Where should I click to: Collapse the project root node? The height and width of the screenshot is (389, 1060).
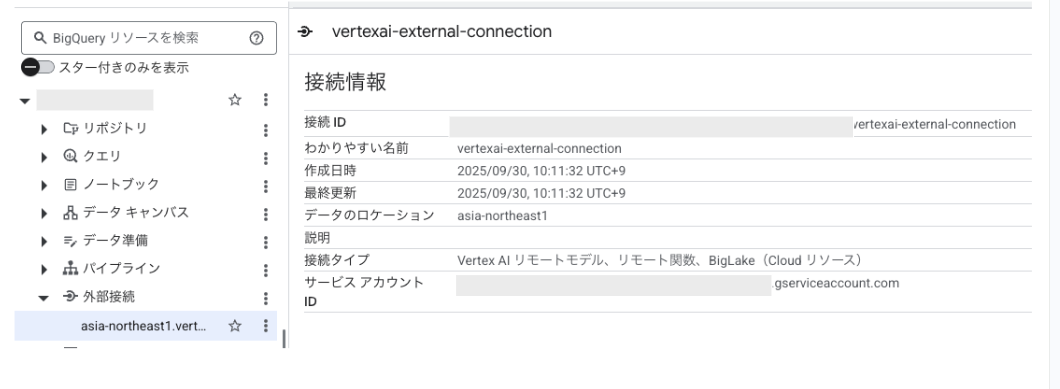25,101
